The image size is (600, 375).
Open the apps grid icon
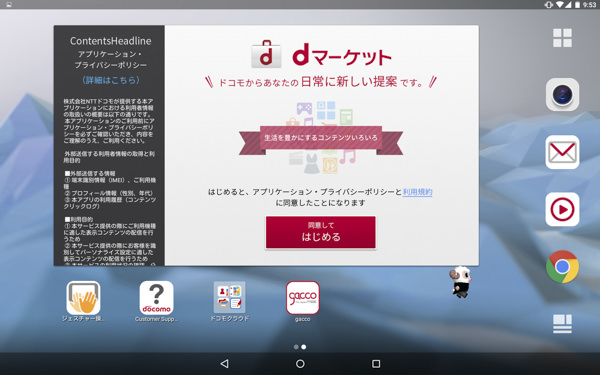tap(562, 38)
